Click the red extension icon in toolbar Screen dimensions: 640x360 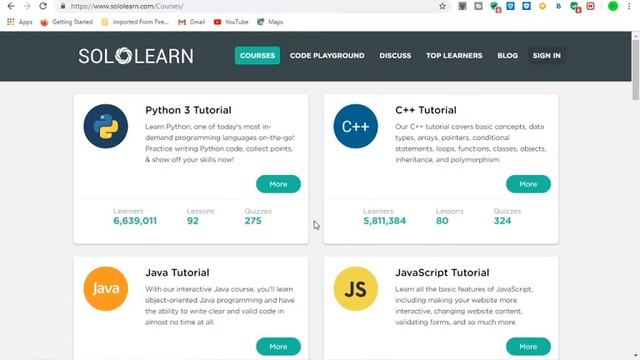click(591, 6)
